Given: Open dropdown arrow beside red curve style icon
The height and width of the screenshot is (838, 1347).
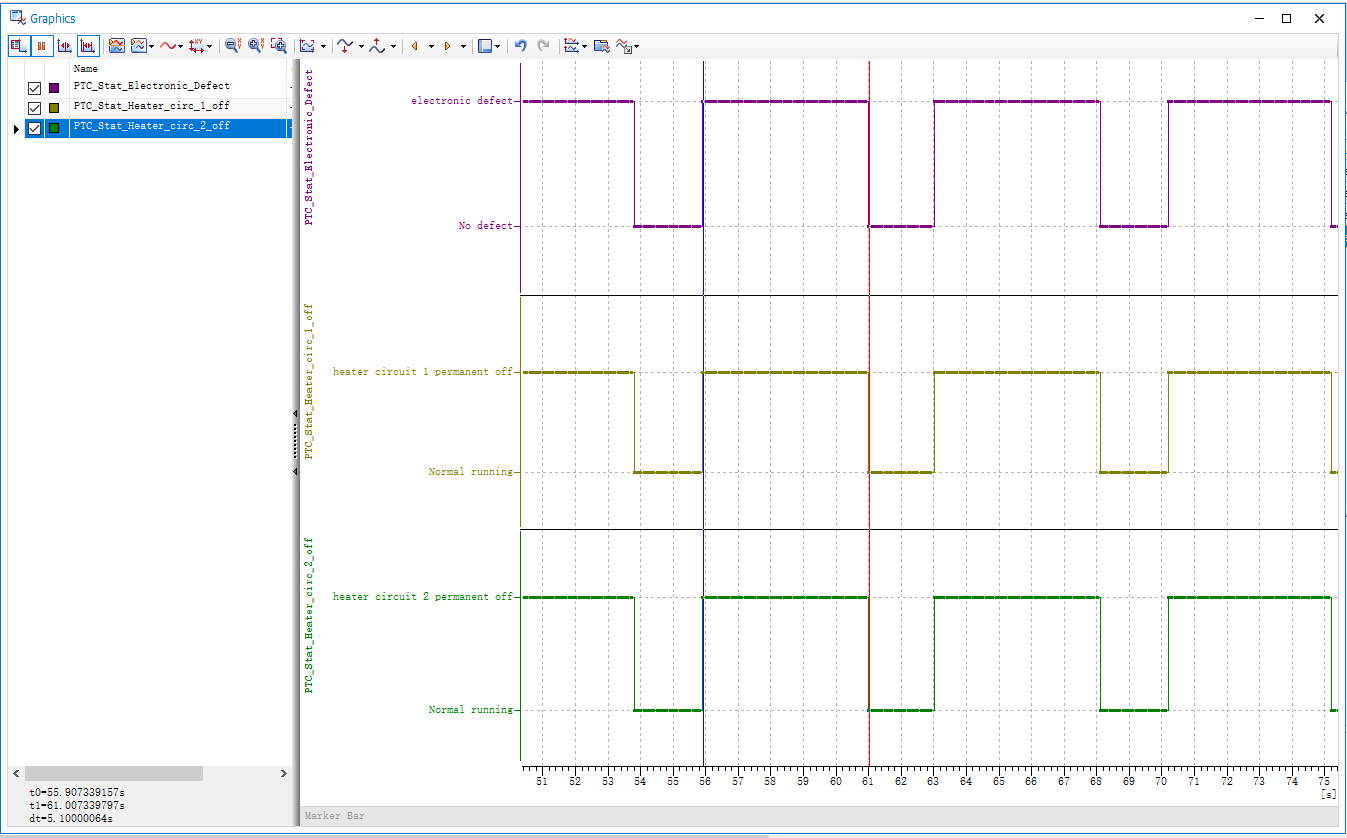Looking at the screenshot, I should [x=181, y=46].
